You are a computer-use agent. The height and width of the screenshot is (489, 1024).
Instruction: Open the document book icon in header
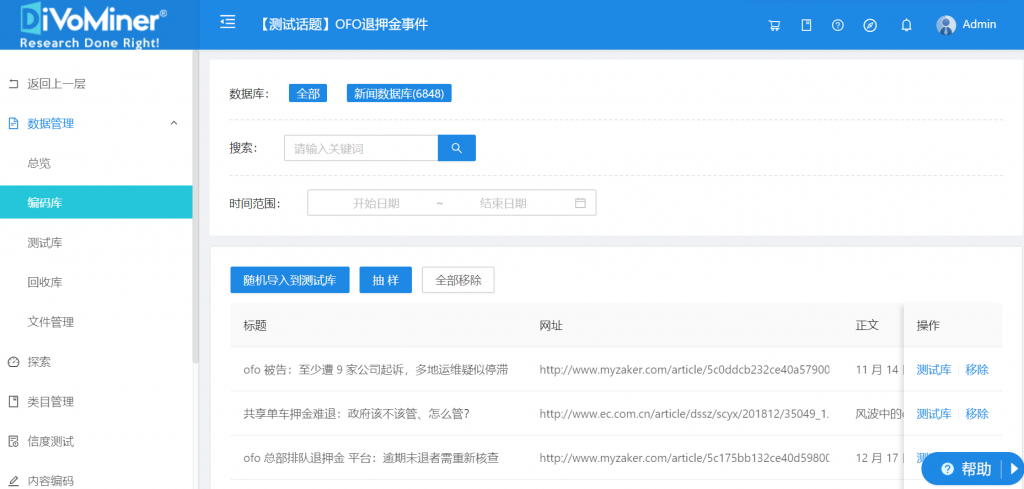807,25
